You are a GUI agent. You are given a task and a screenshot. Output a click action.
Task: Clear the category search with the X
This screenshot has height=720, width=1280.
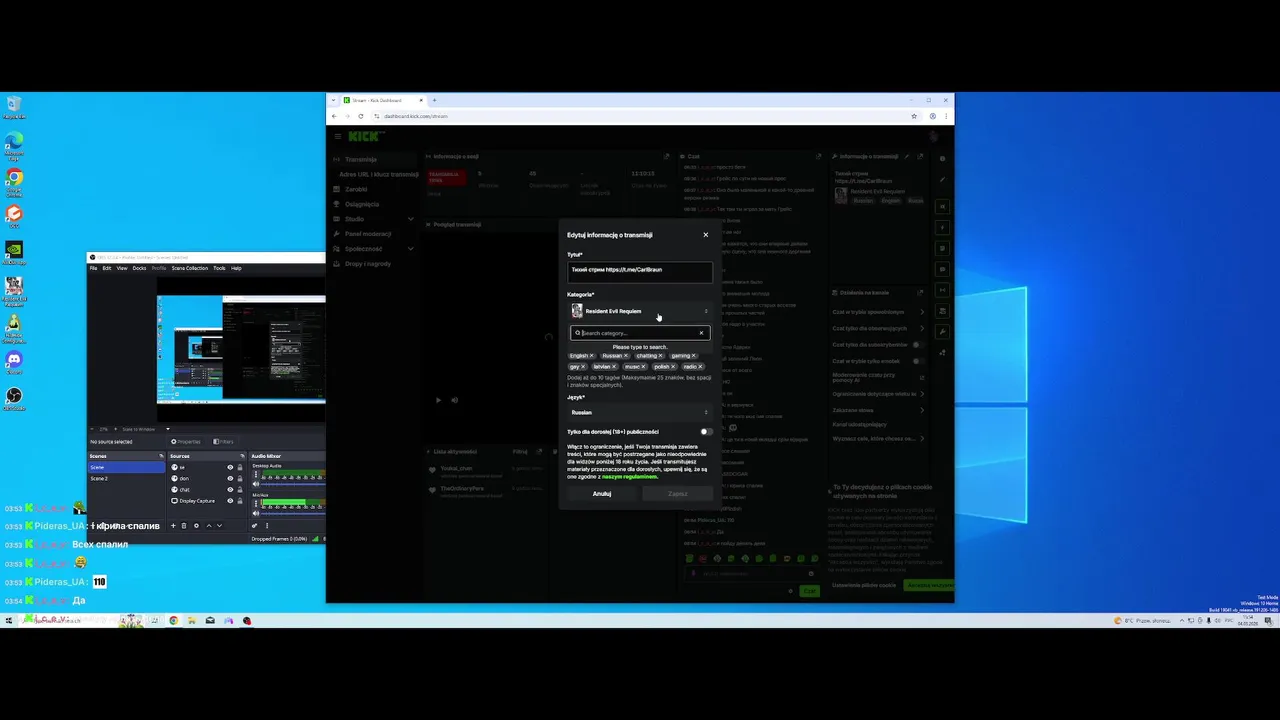pos(701,333)
